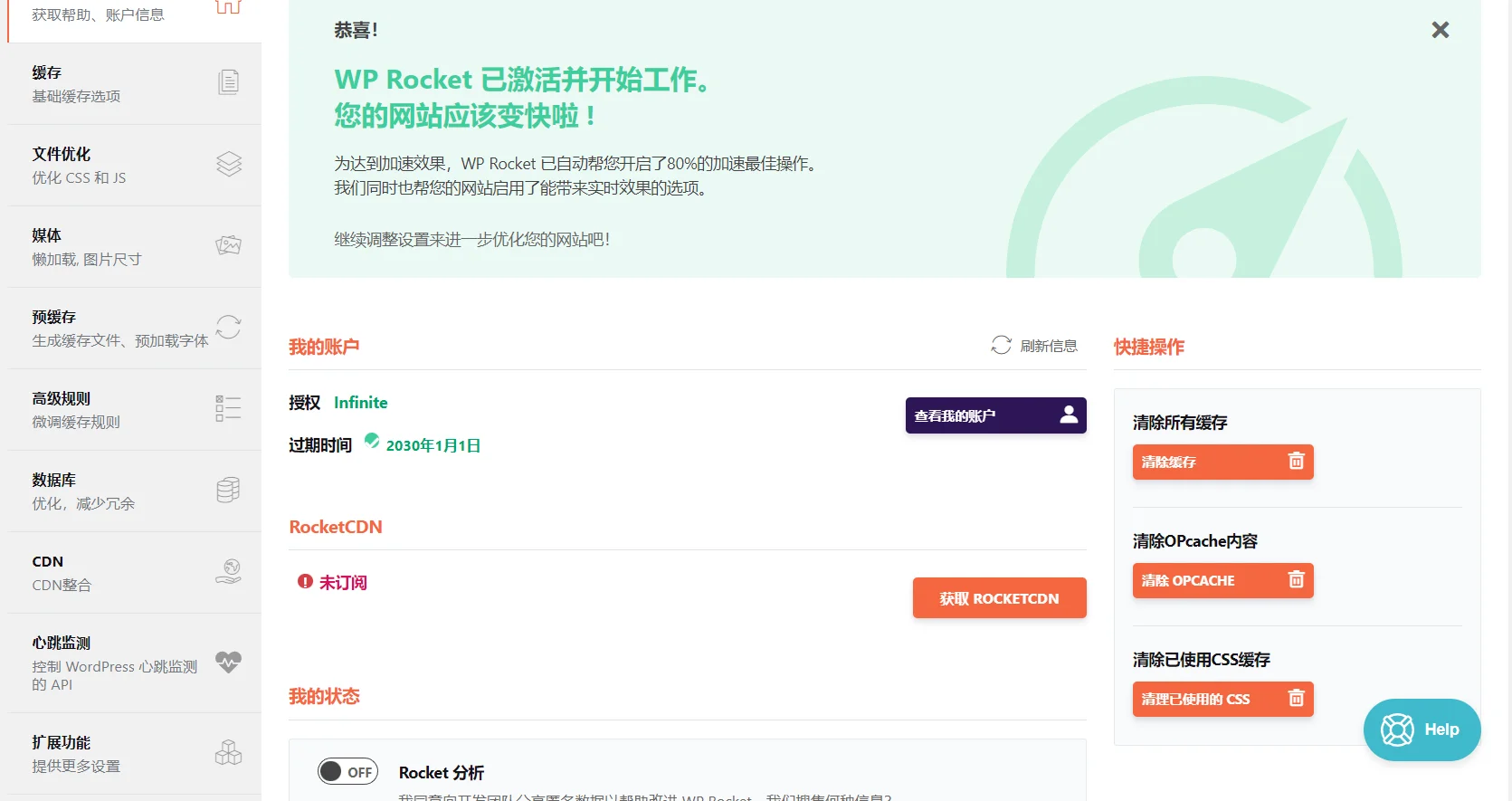Click the 授权 label

[305, 403]
